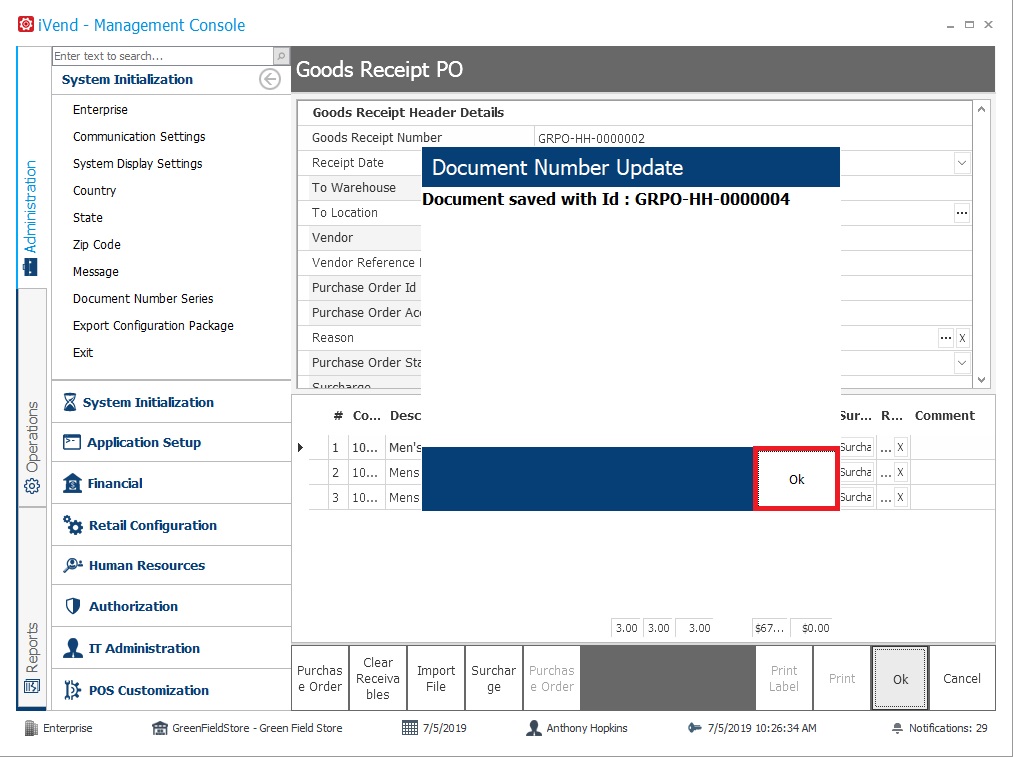1013x757 pixels.
Task: Click the System Initialization hourglass icon
Action: click(x=70, y=402)
